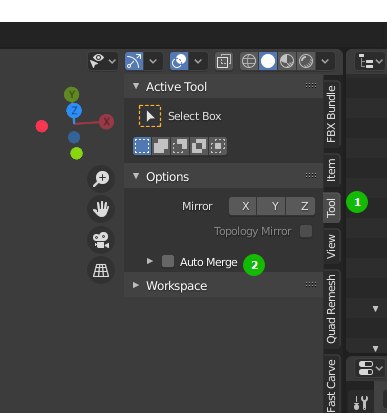Viewport: 387px width, 413px height.
Task: Grab the Active Tool panel drag handle
Action: click(311, 86)
